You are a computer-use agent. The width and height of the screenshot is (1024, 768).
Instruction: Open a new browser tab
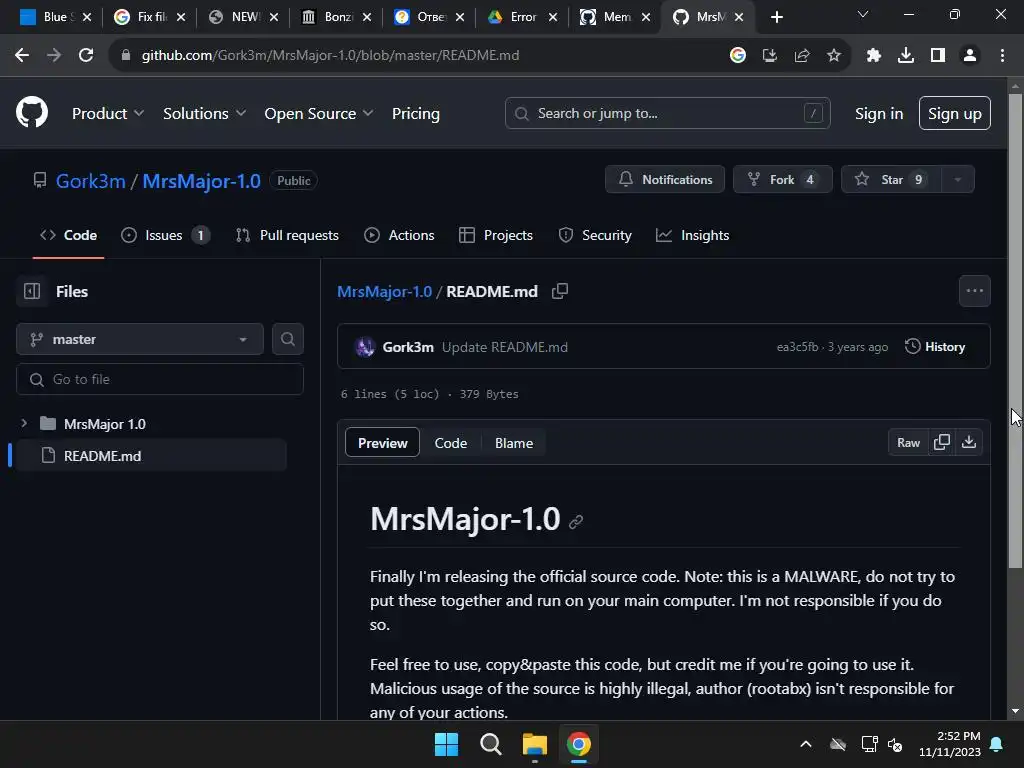tap(776, 17)
